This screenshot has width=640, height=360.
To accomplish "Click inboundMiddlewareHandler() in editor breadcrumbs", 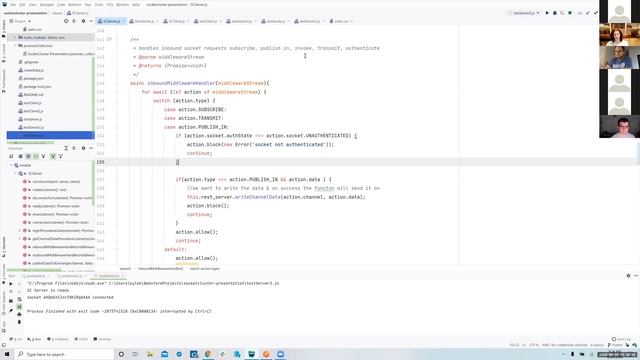I will [x=160, y=269].
